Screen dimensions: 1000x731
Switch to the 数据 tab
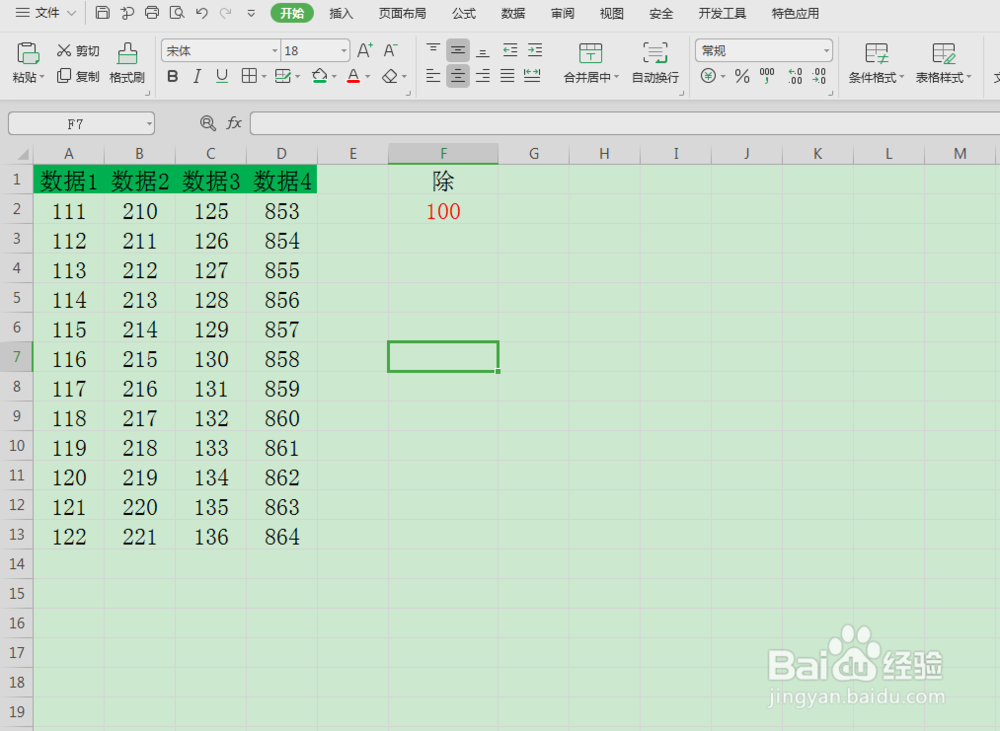tap(513, 13)
